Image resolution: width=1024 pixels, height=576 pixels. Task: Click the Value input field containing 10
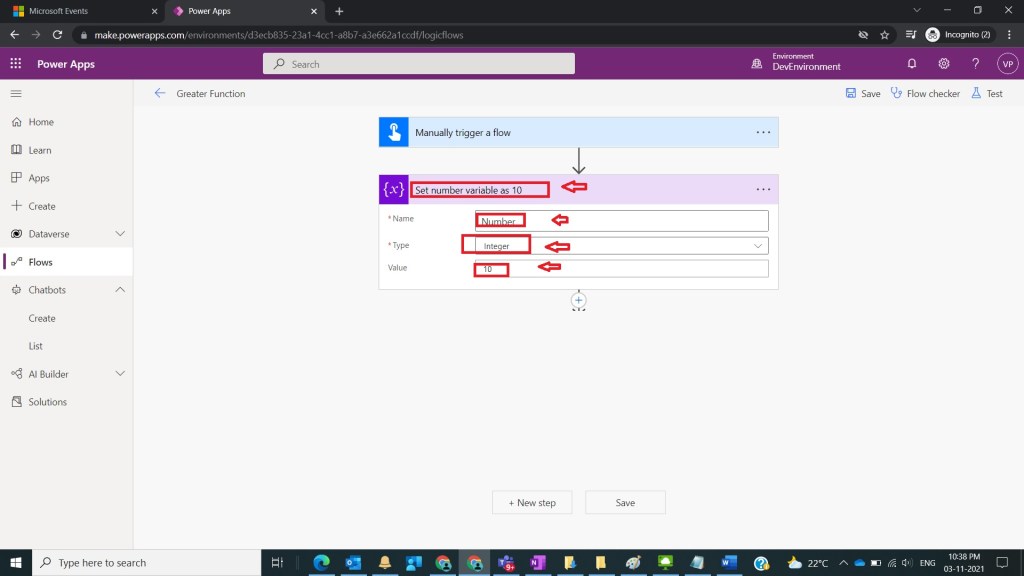pyautogui.click(x=622, y=268)
